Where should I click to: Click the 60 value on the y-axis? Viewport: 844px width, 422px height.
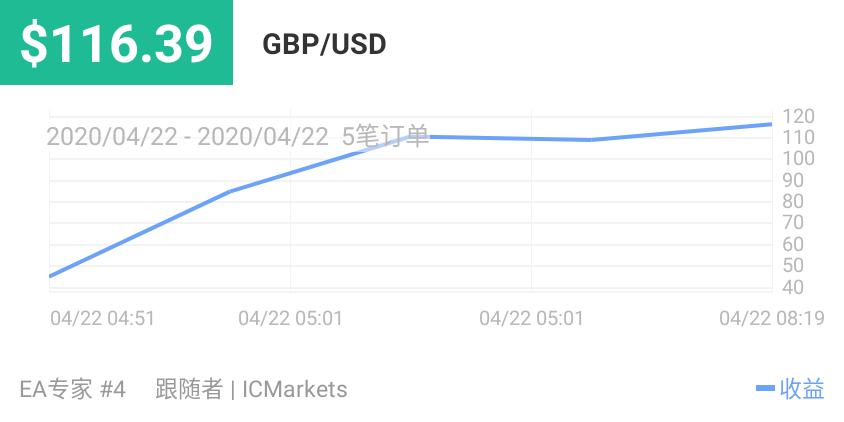[793, 244]
